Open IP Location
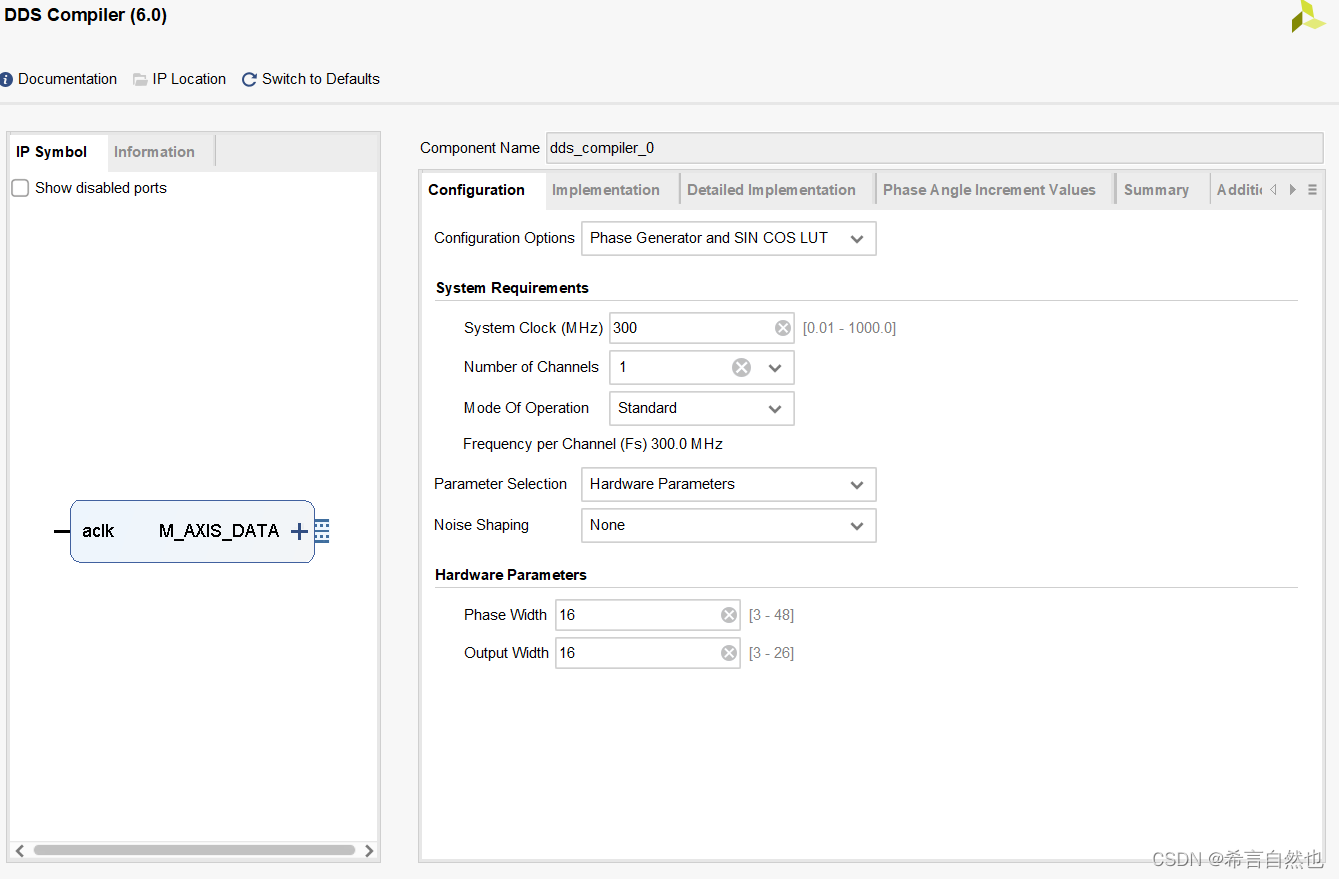 click(189, 79)
